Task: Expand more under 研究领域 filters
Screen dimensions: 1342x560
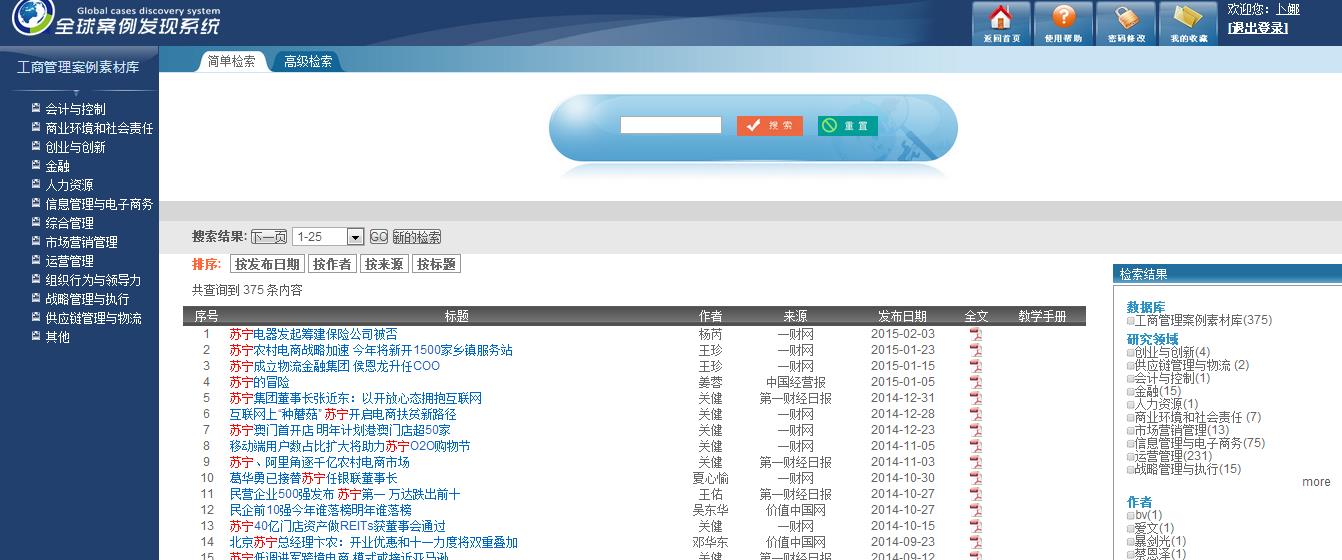Action: coord(1316,482)
